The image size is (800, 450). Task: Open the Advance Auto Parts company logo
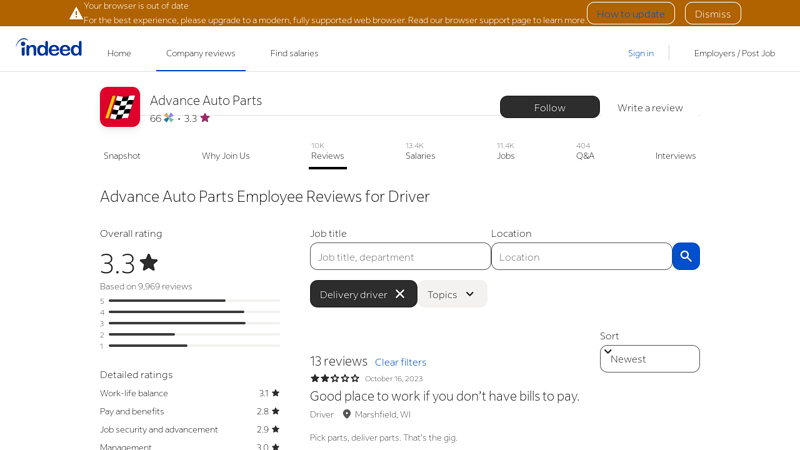(120, 107)
